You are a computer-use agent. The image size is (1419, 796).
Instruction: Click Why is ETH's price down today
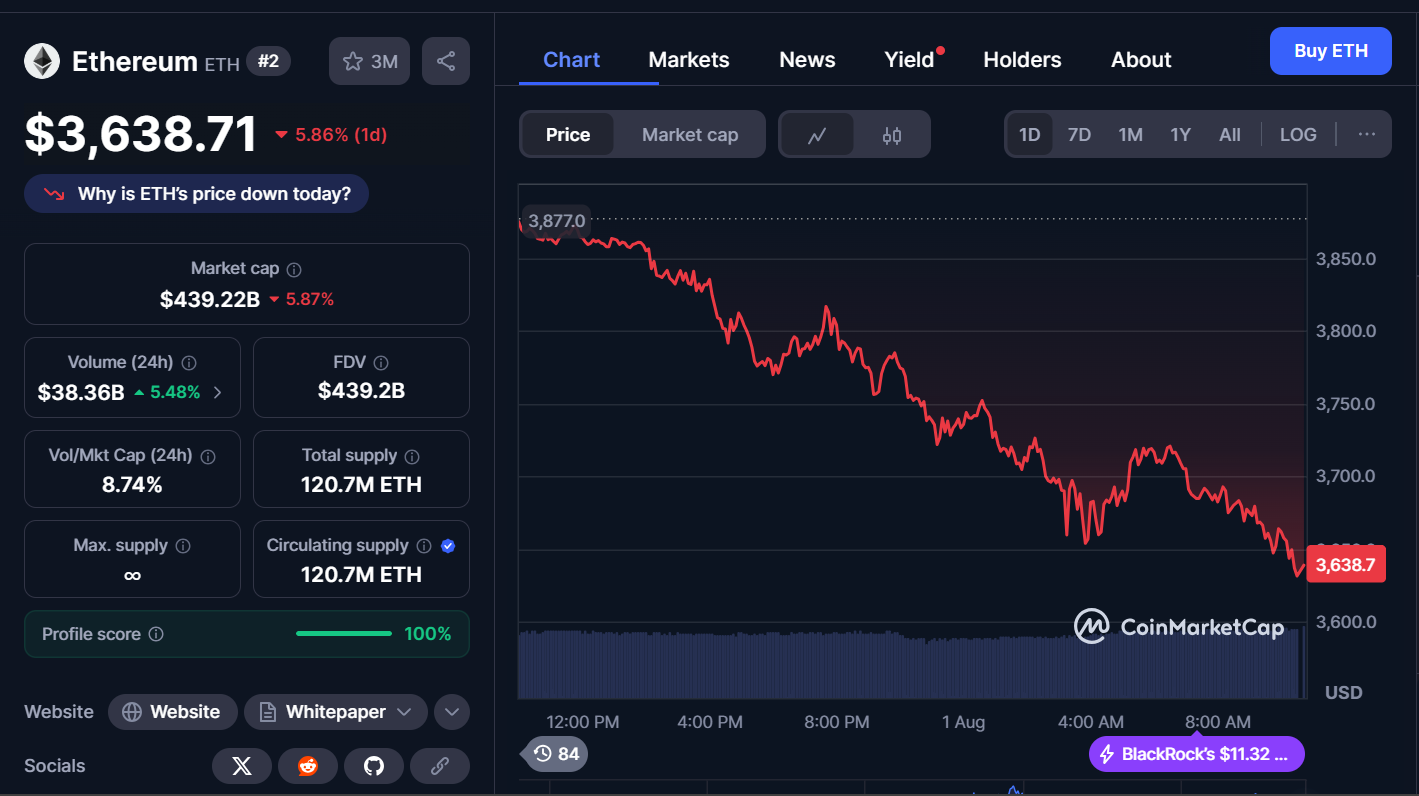click(x=196, y=194)
